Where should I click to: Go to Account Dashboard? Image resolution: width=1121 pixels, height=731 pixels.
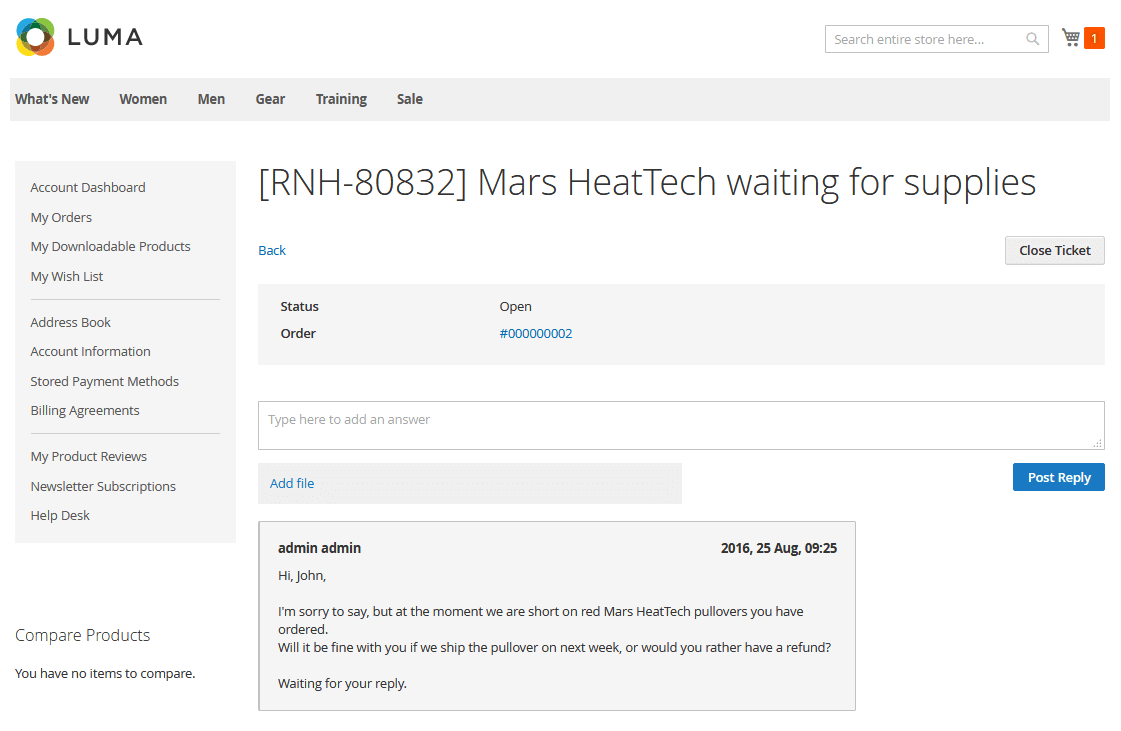tap(87, 187)
